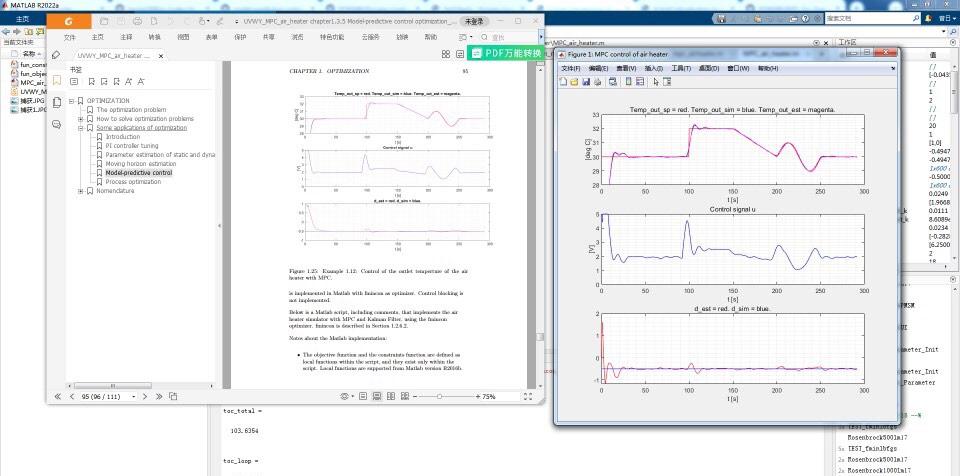The image size is (960, 476).
Task: Decrease bookmark font size icon
Action: (141, 81)
